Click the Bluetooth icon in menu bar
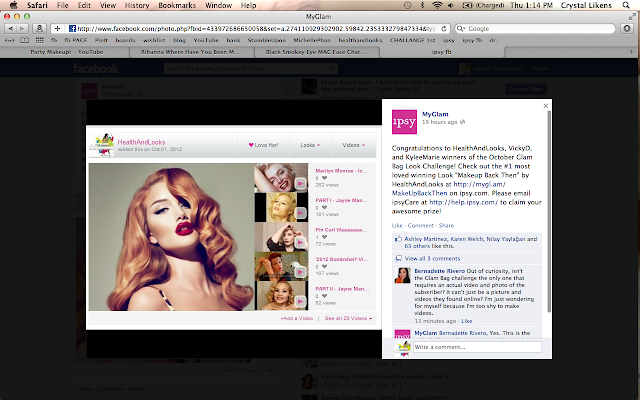 click(422, 5)
